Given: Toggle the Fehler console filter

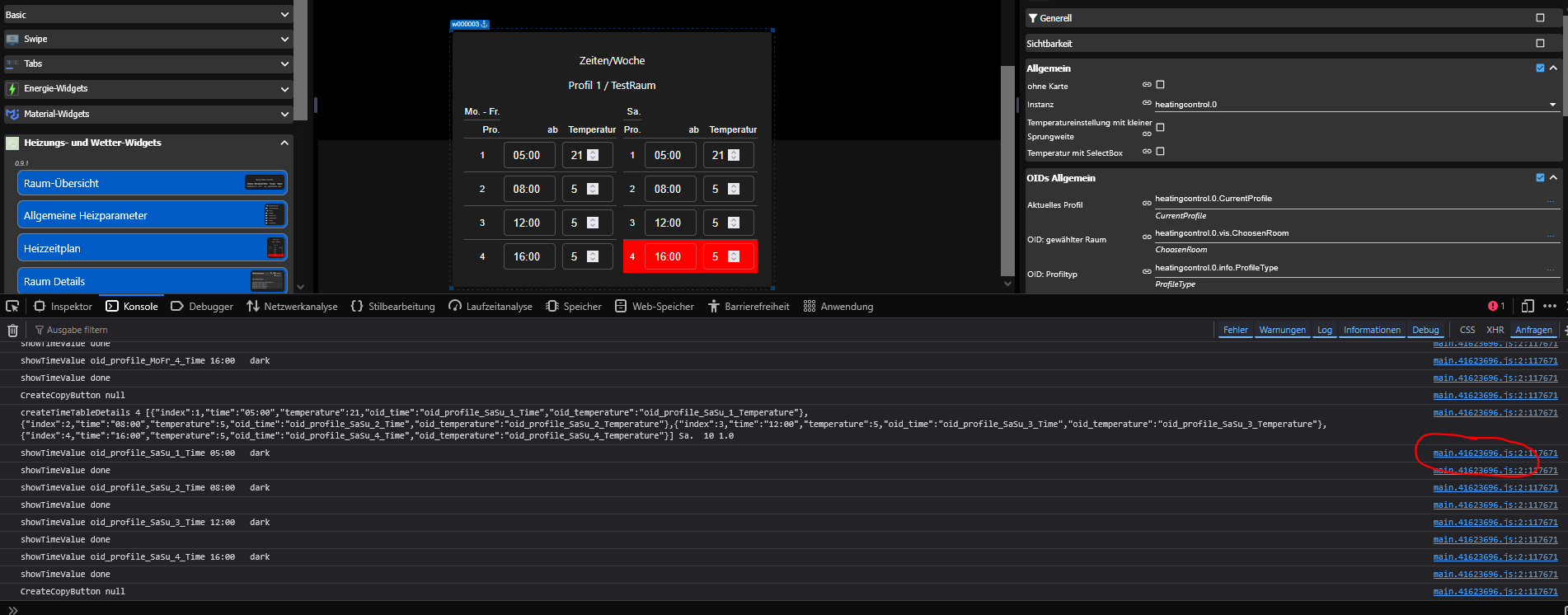Looking at the screenshot, I should tap(1235, 330).
